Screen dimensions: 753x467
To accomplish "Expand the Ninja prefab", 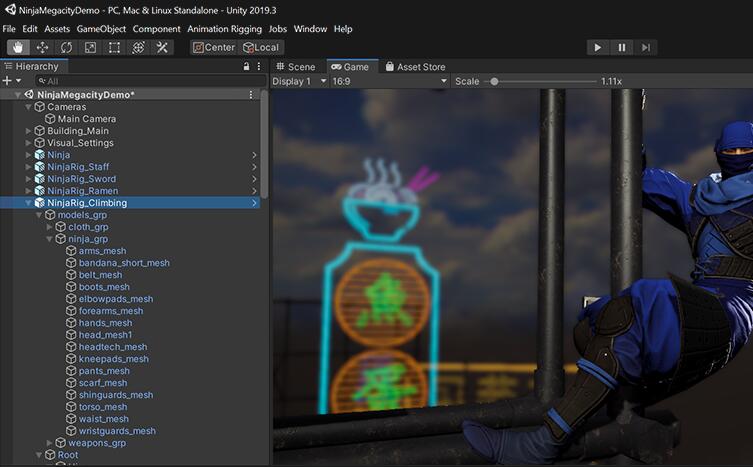I will tap(28, 155).
